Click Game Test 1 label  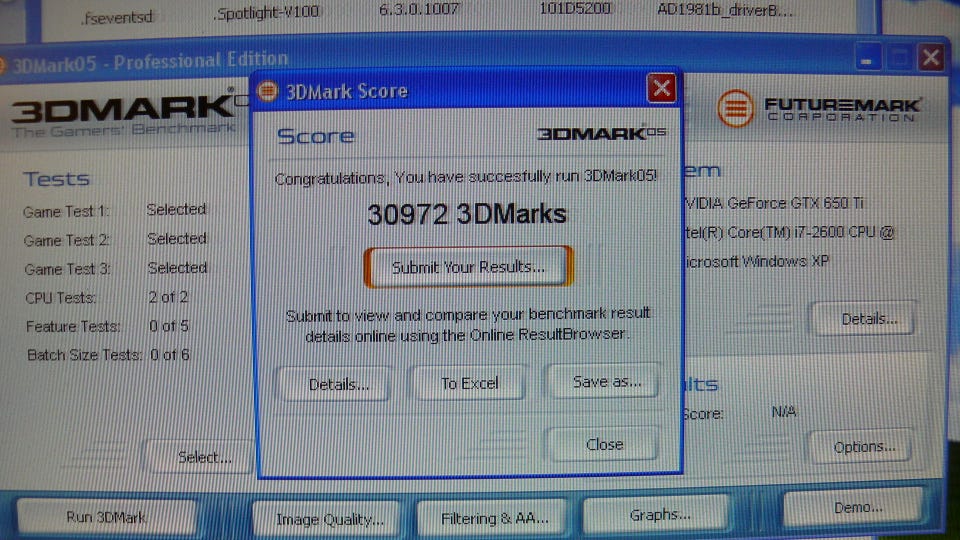[x=66, y=211]
